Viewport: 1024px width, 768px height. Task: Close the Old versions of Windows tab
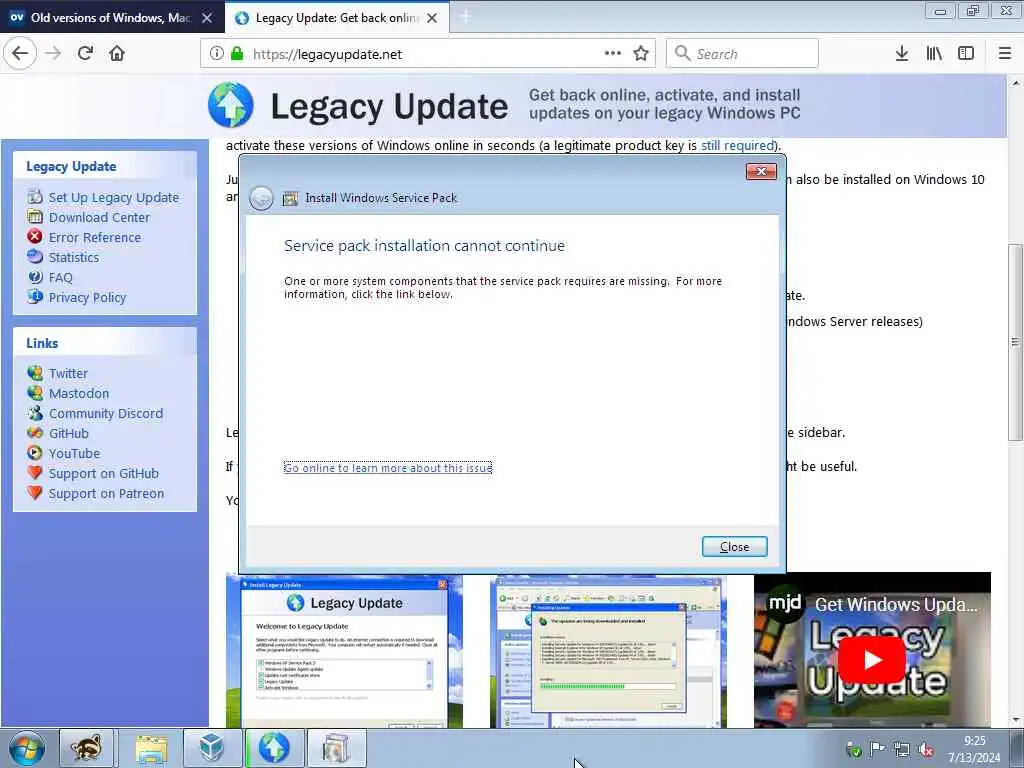pyautogui.click(x=207, y=18)
